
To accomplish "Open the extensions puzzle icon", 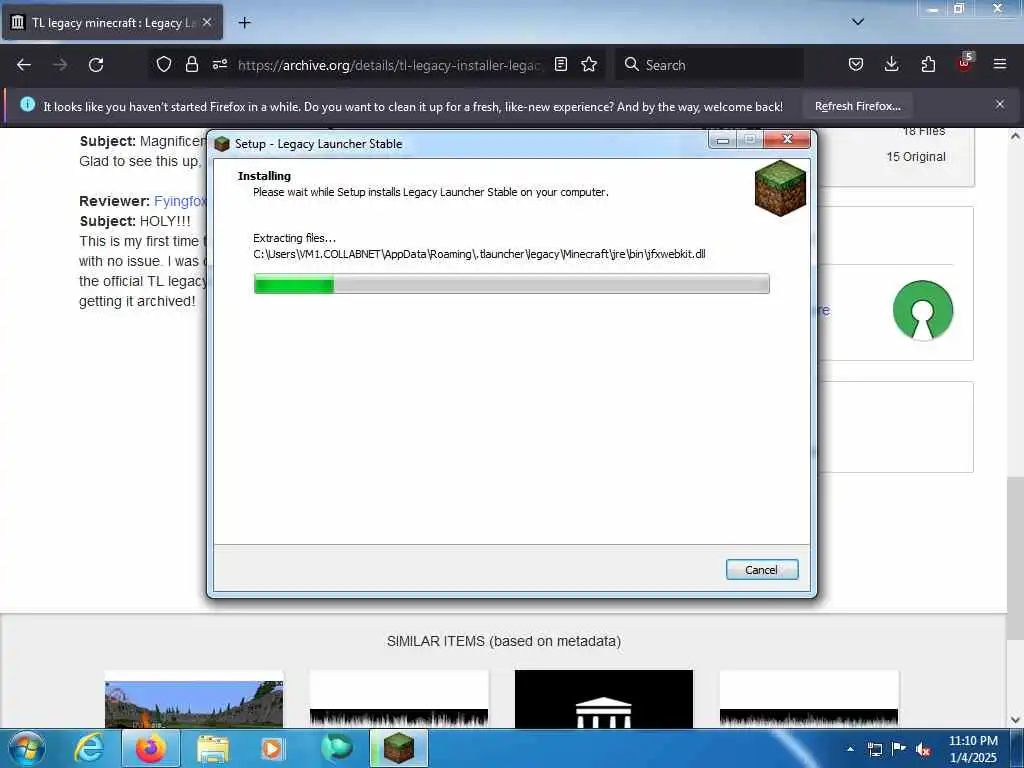I will 928,64.
